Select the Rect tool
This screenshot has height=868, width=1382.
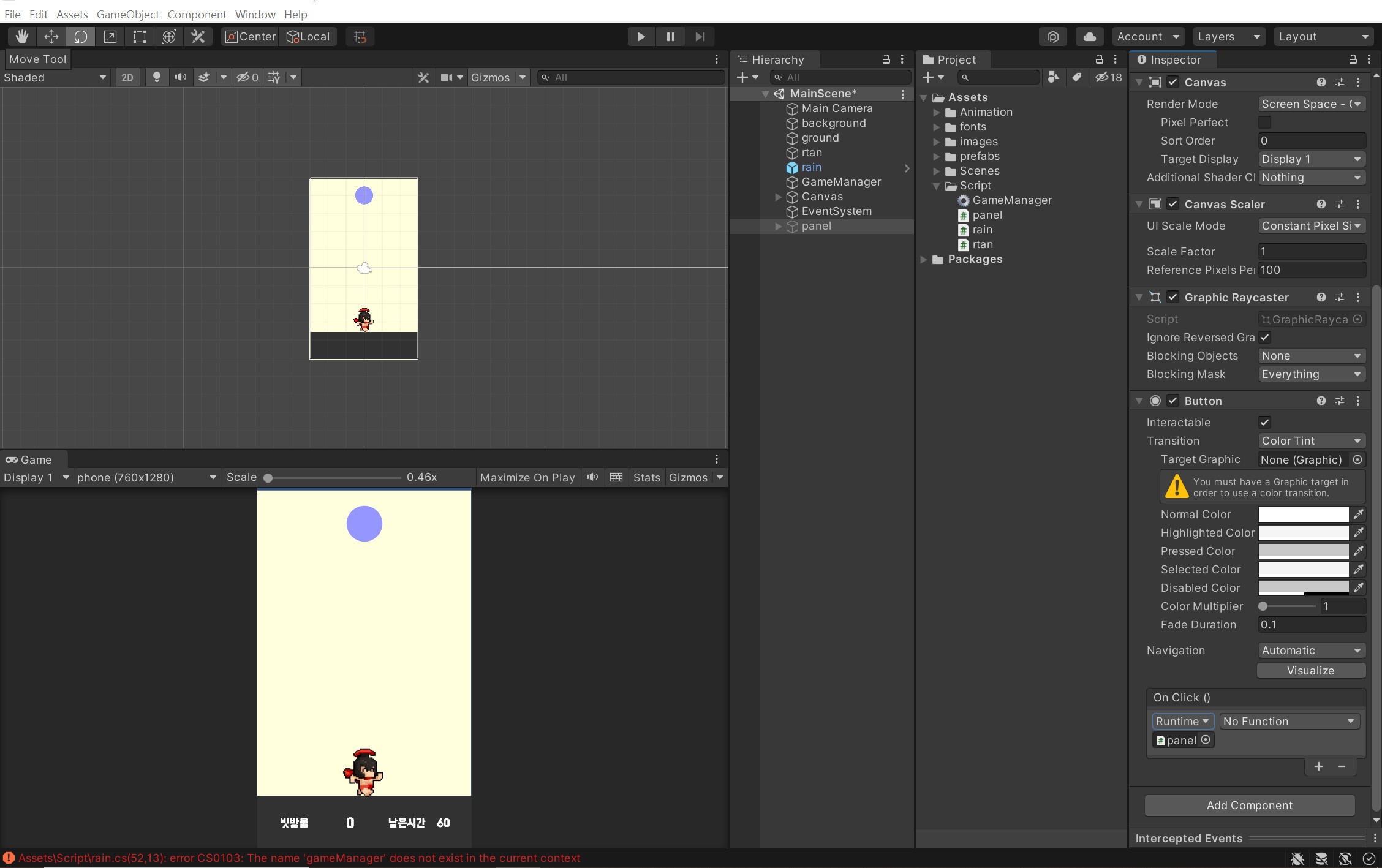[140, 37]
